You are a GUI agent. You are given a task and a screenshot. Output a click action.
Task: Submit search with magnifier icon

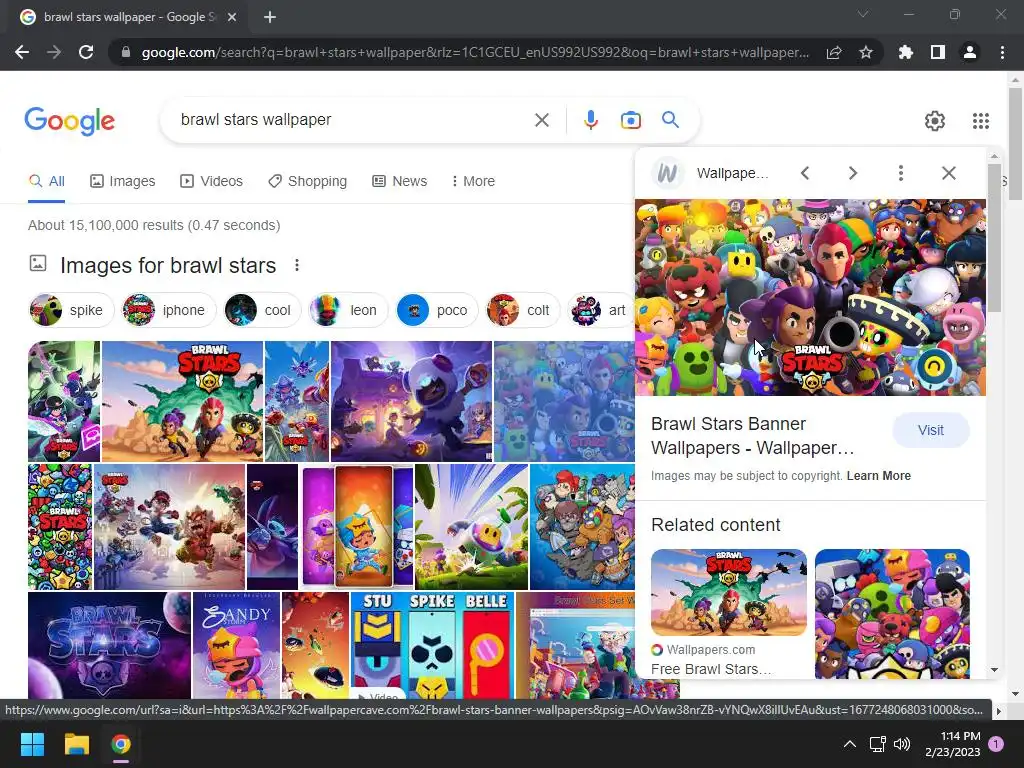[670, 120]
